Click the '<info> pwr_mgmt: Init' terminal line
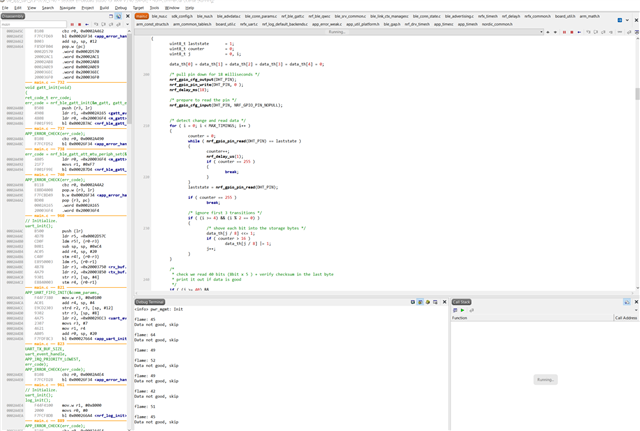The width and height of the screenshot is (640, 431). [159, 309]
